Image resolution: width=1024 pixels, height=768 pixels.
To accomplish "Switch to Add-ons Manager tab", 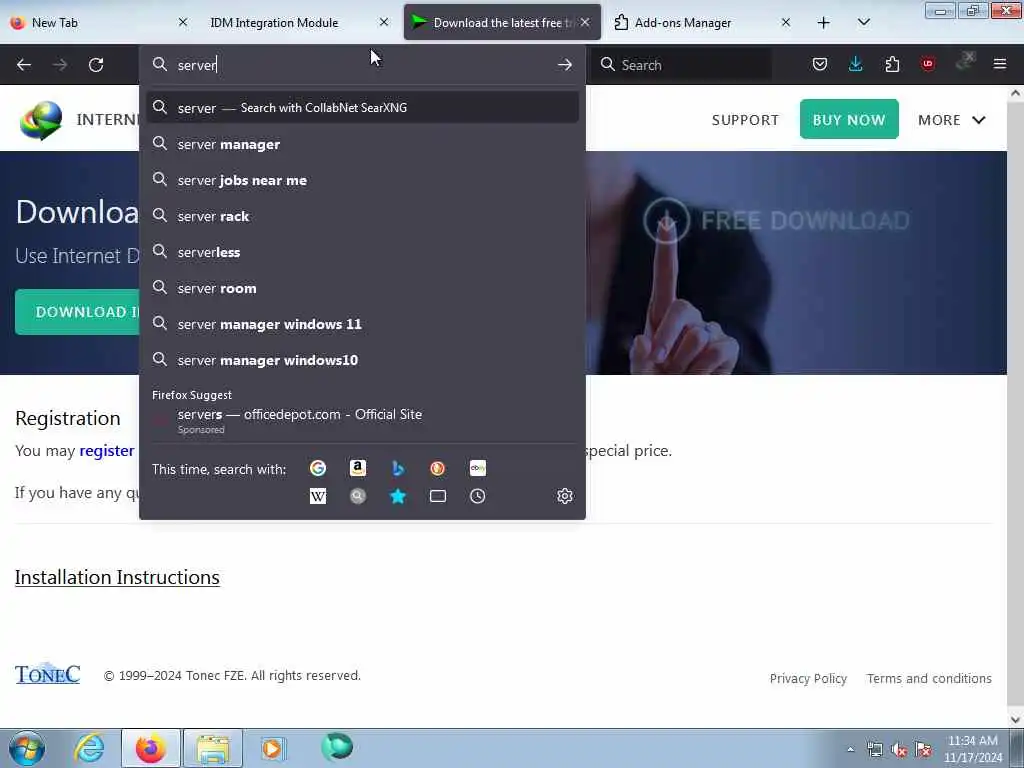I will (x=702, y=23).
